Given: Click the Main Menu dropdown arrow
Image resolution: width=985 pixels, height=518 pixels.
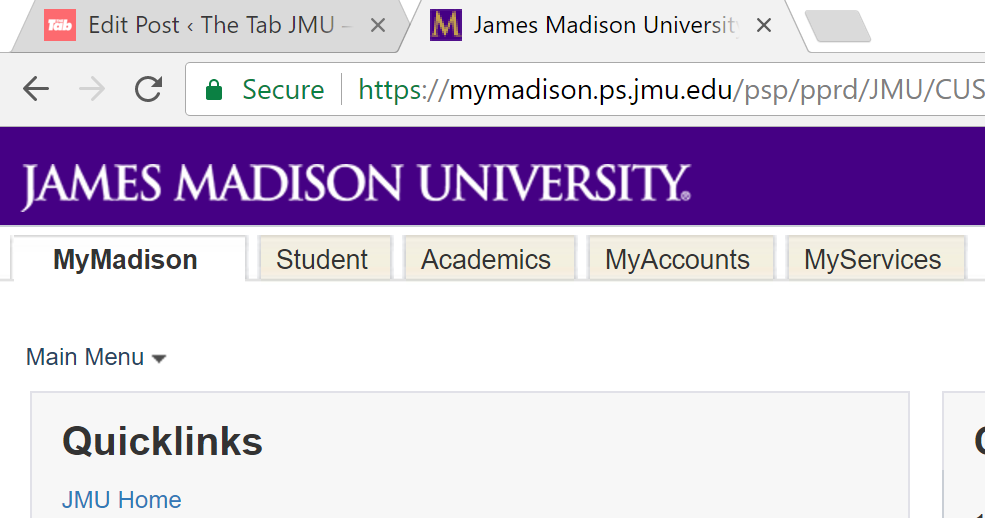Looking at the screenshot, I should pyautogui.click(x=159, y=359).
